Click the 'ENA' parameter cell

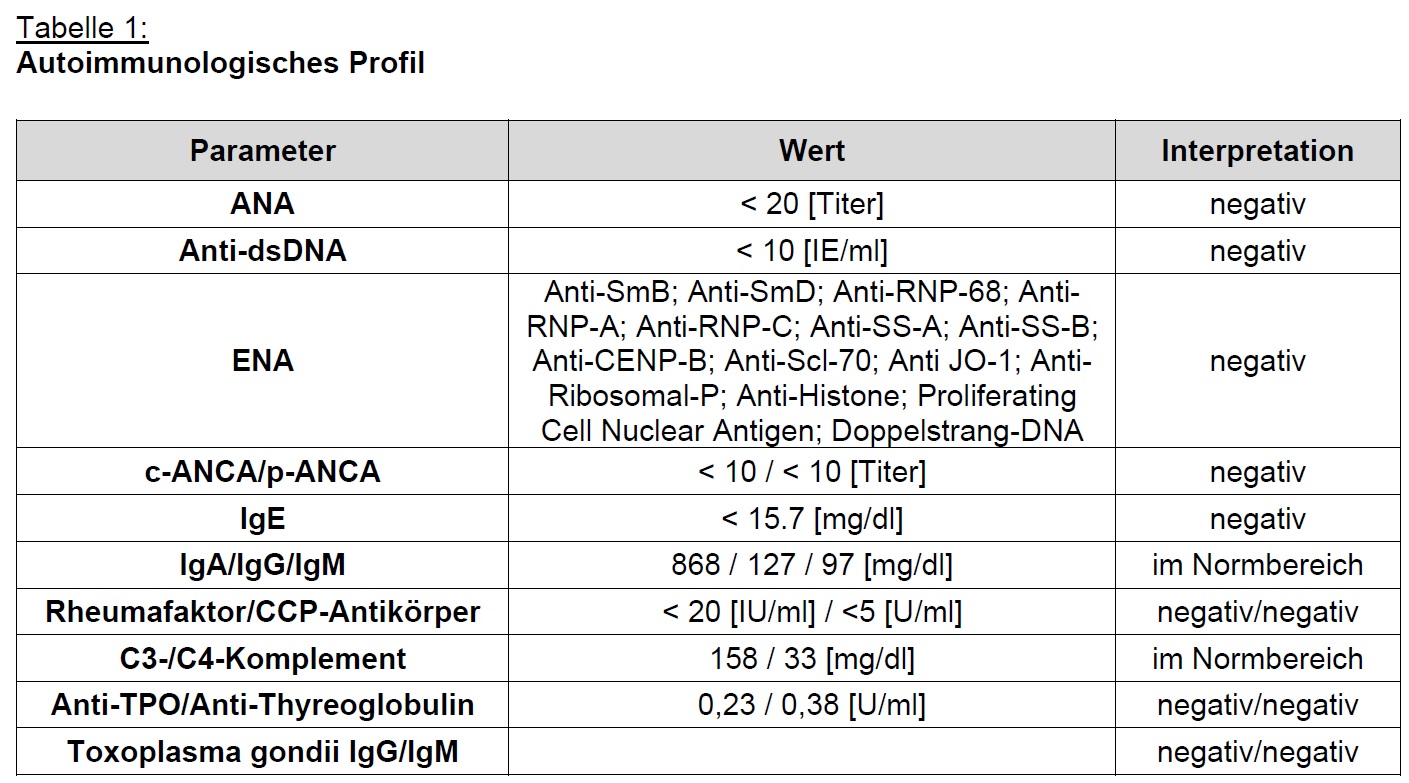click(262, 361)
